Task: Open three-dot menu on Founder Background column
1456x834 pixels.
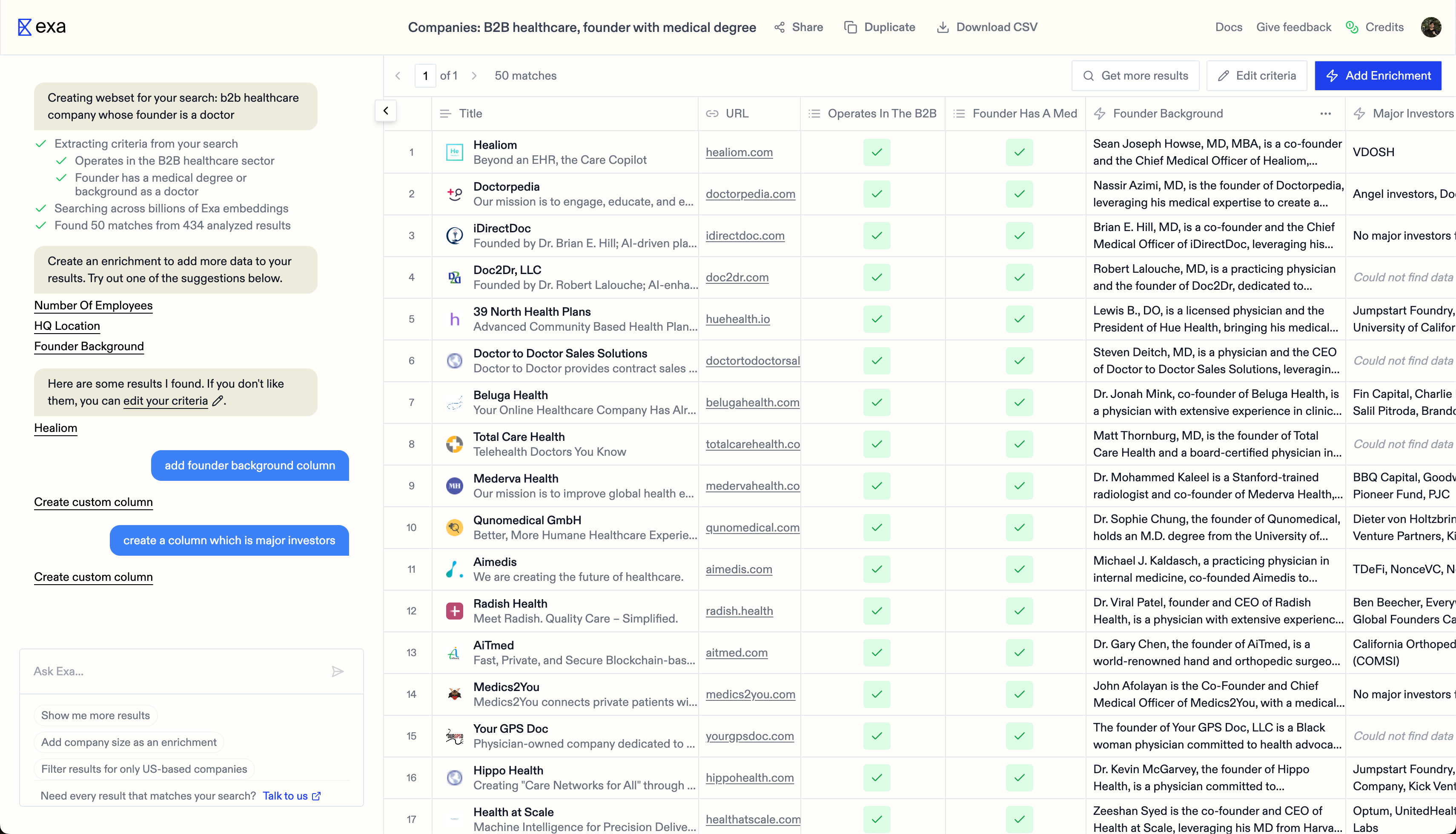Action: pos(1325,114)
